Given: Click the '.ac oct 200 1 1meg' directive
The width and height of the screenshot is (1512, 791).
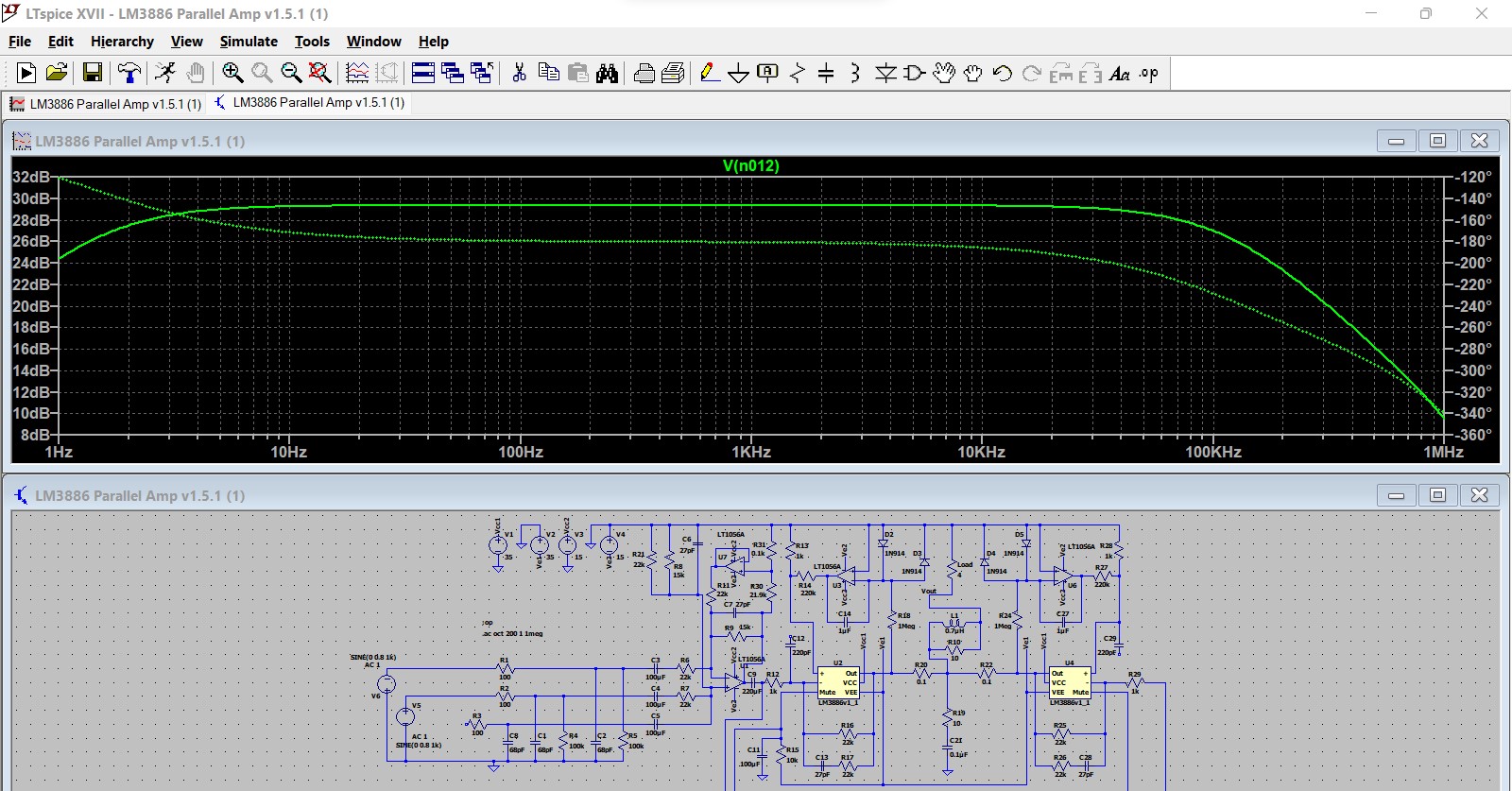Looking at the screenshot, I should pos(512,634).
